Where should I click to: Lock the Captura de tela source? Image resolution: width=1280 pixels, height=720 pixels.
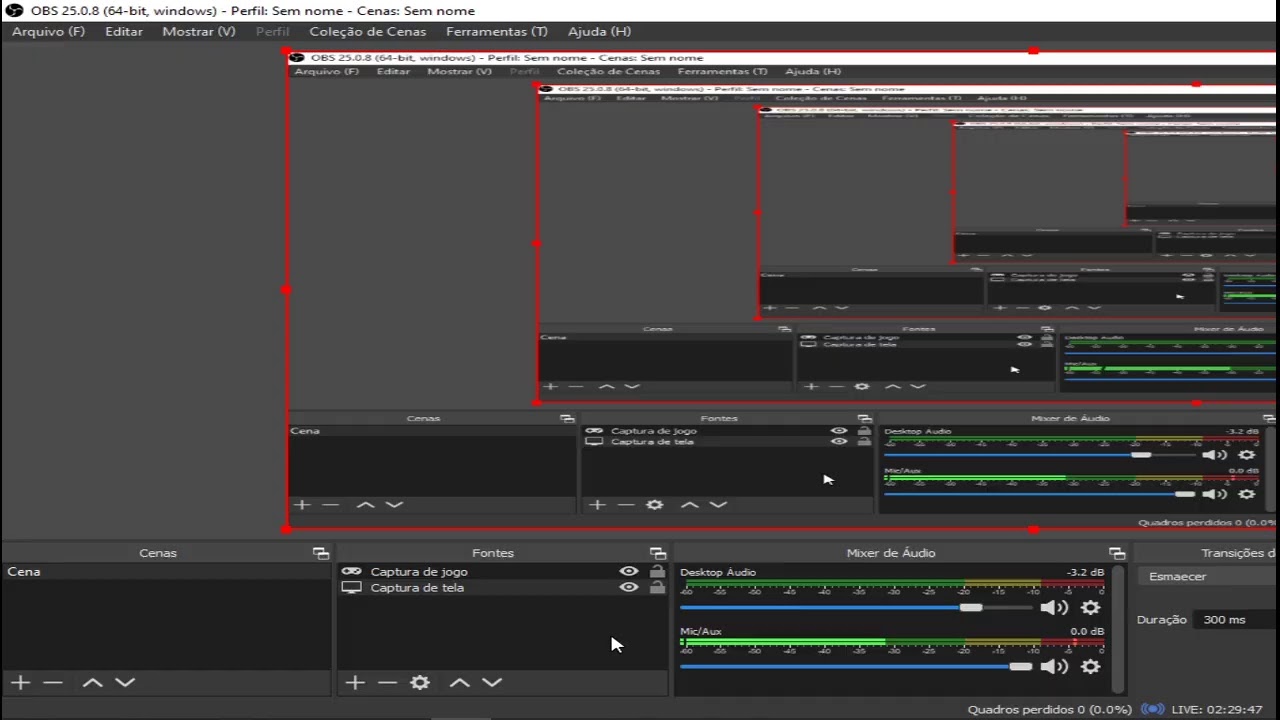coord(657,588)
